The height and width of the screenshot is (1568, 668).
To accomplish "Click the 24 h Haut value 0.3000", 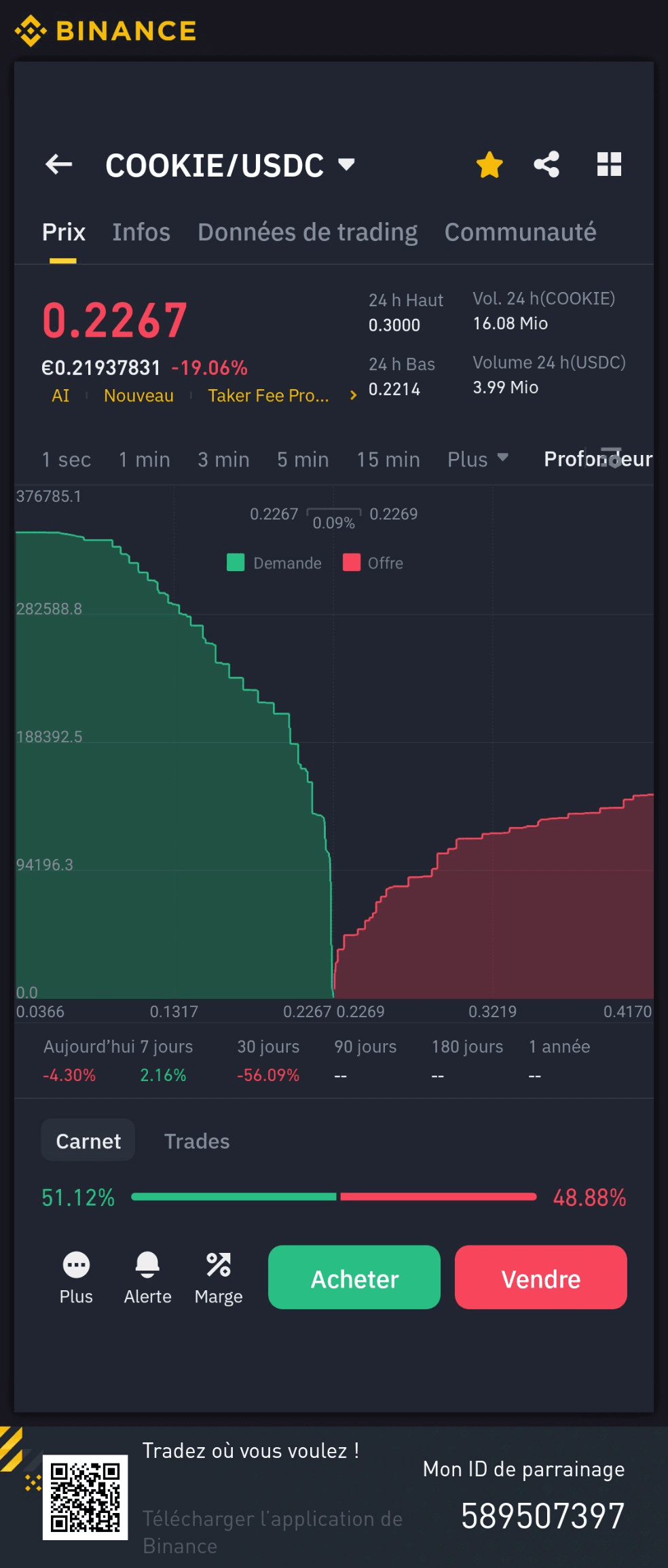I will click(x=394, y=325).
